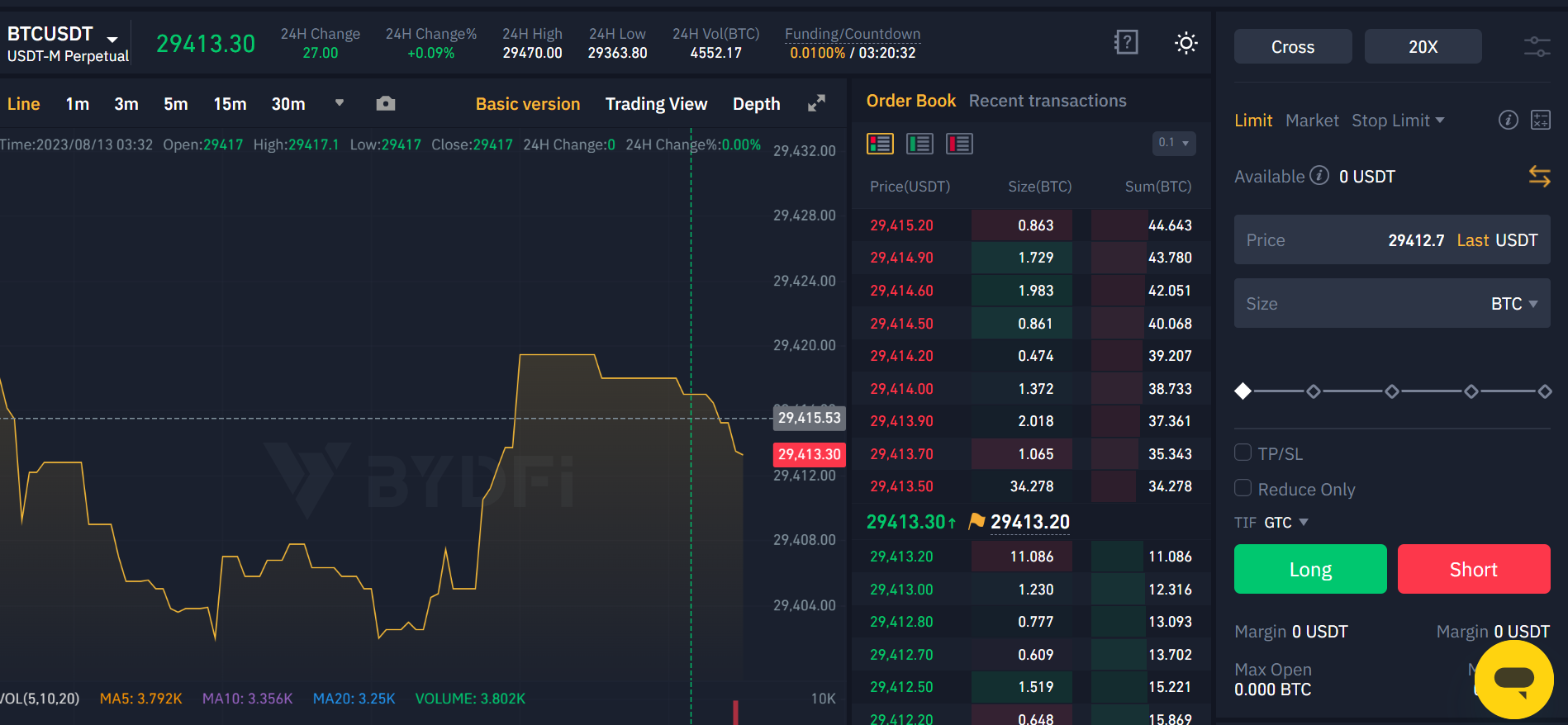The width and height of the screenshot is (1568, 725).
Task: Click ask price 29,413.50 row
Action: coord(1031,486)
